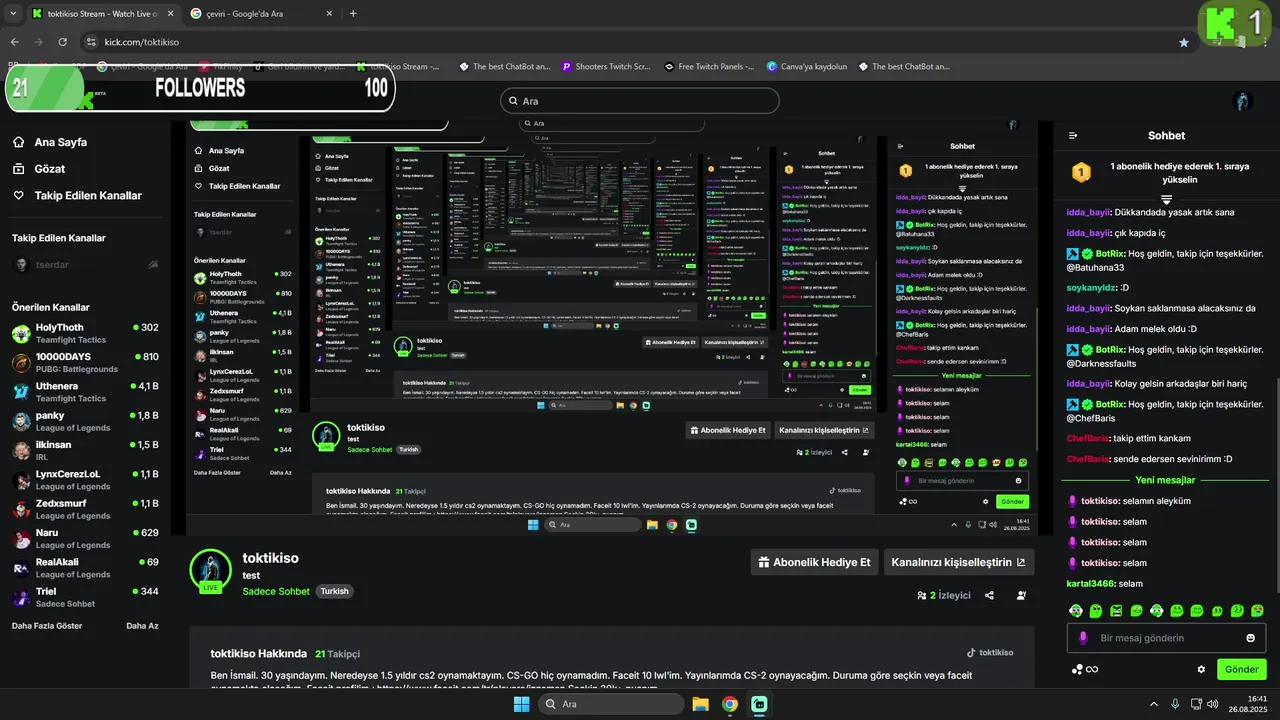Click the Yeni mesajlar divider label in the chat

(1165, 480)
